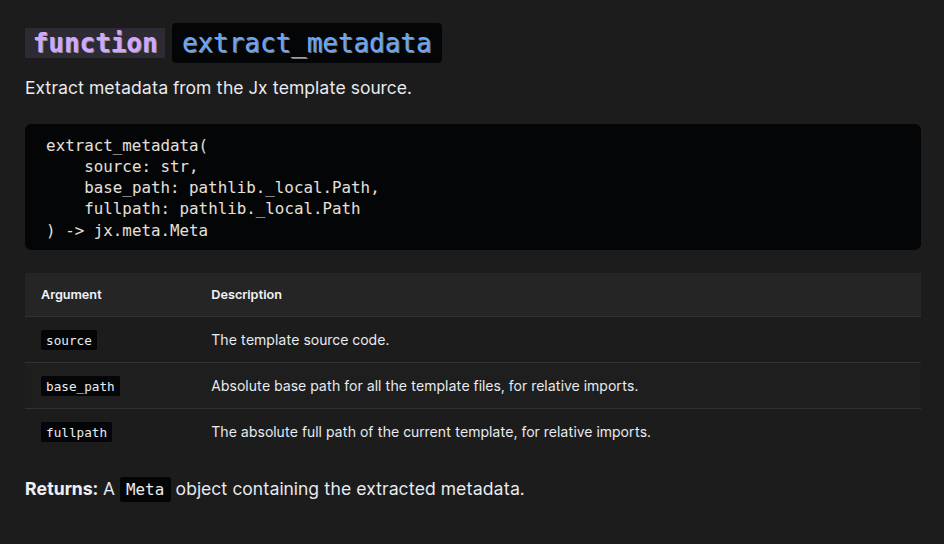Click "The template source code." description text
The image size is (944, 544).
300,340
